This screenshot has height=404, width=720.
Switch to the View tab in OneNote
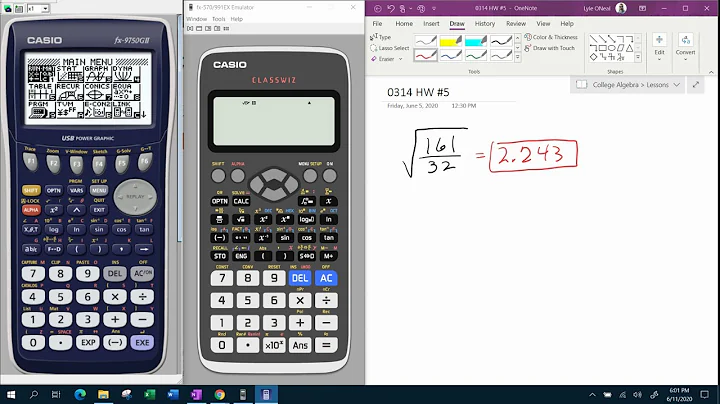pyautogui.click(x=543, y=23)
